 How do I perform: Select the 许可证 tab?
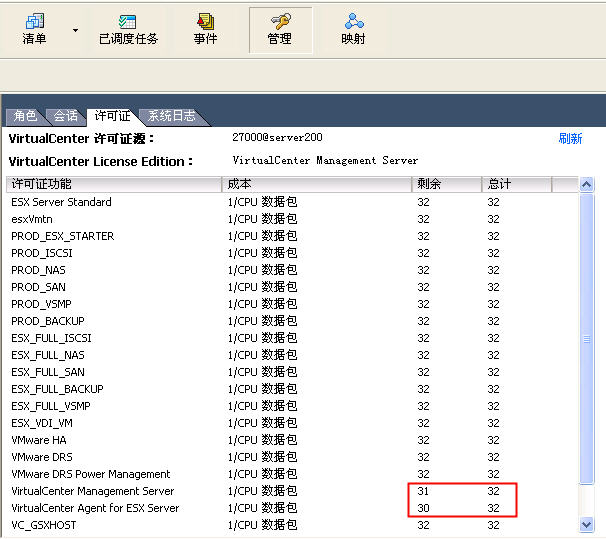click(x=110, y=116)
